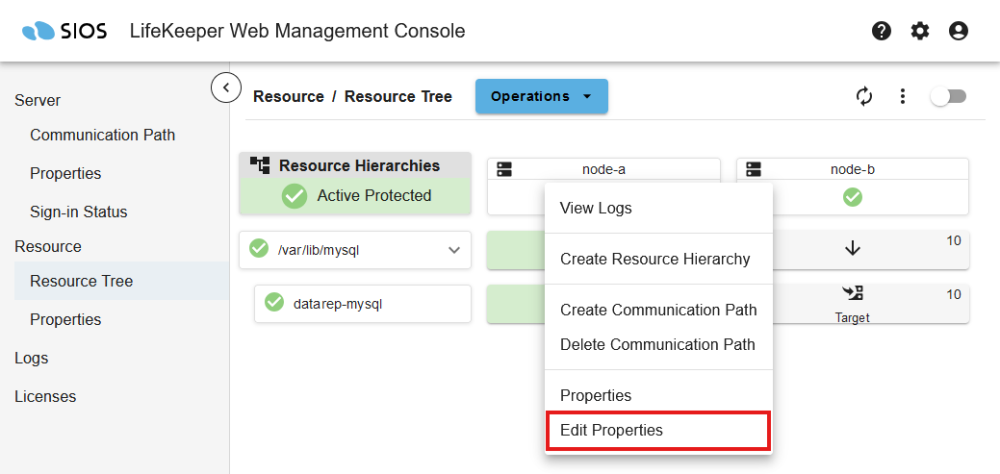Go to Licenses in sidebar
This screenshot has height=474, width=1000.
[45, 396]
